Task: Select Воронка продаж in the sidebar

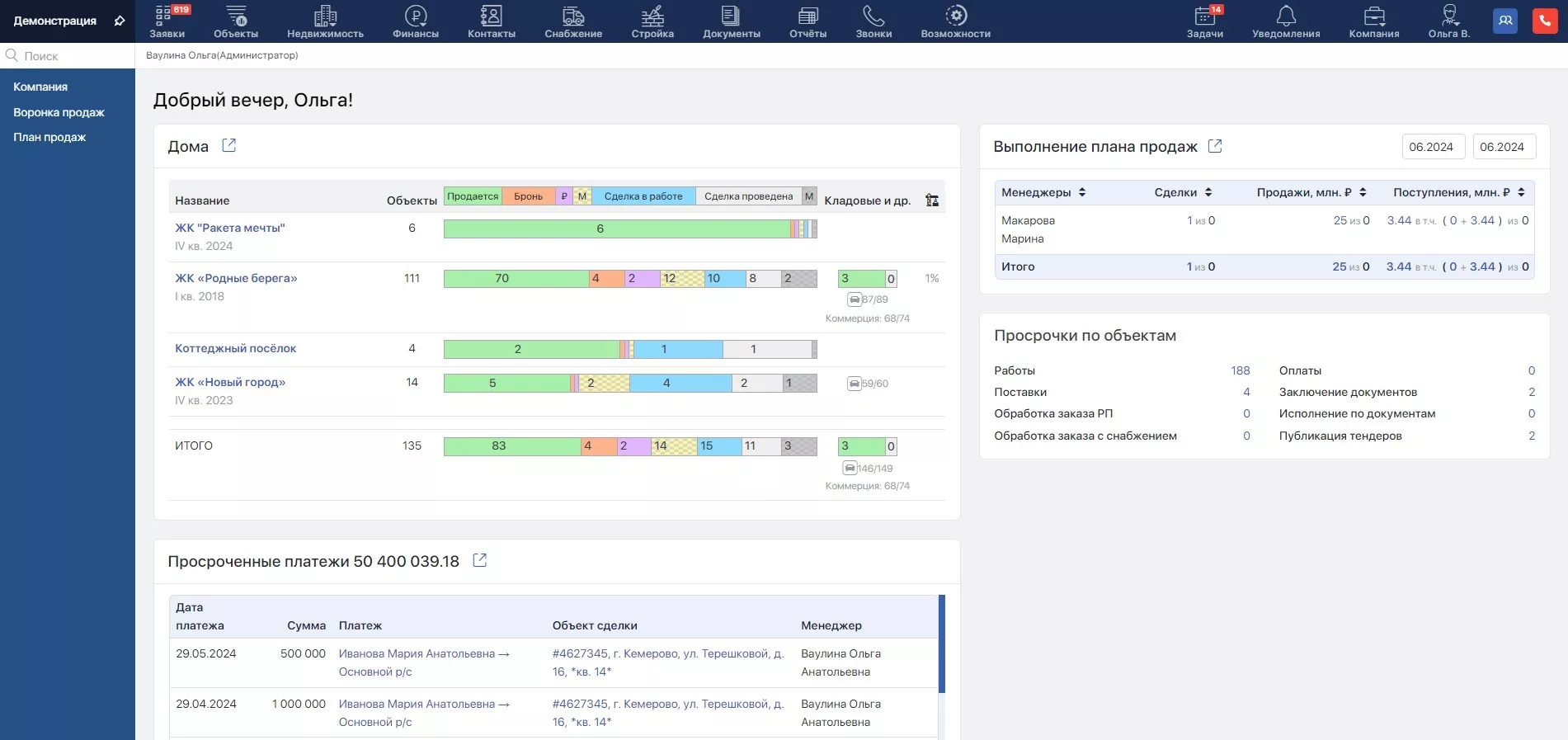Action: (x=59, y=112)
